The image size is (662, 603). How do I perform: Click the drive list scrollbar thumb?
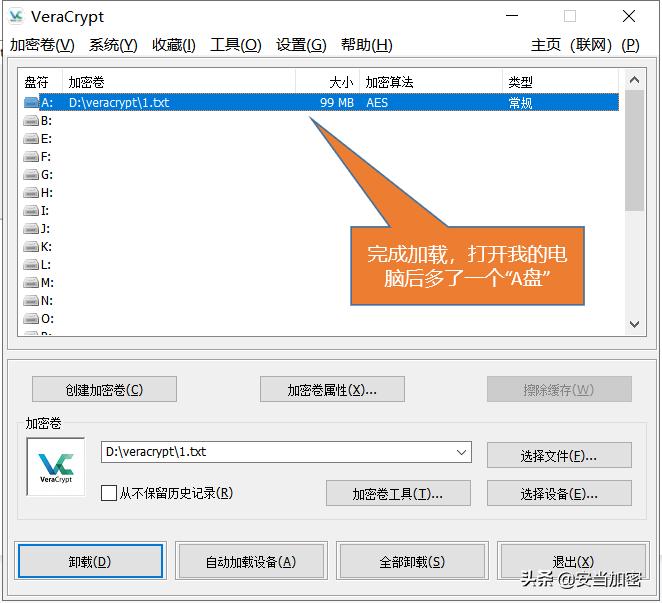634,150
